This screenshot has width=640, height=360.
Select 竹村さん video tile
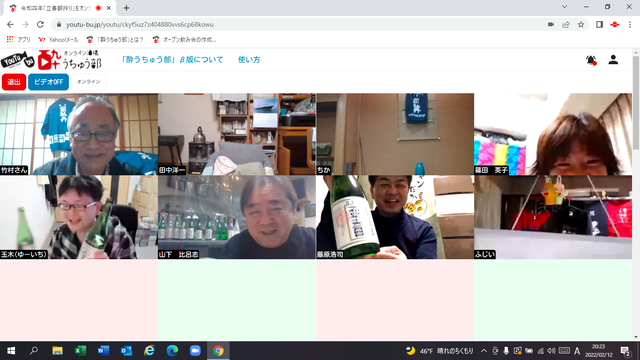pos(79,134)
